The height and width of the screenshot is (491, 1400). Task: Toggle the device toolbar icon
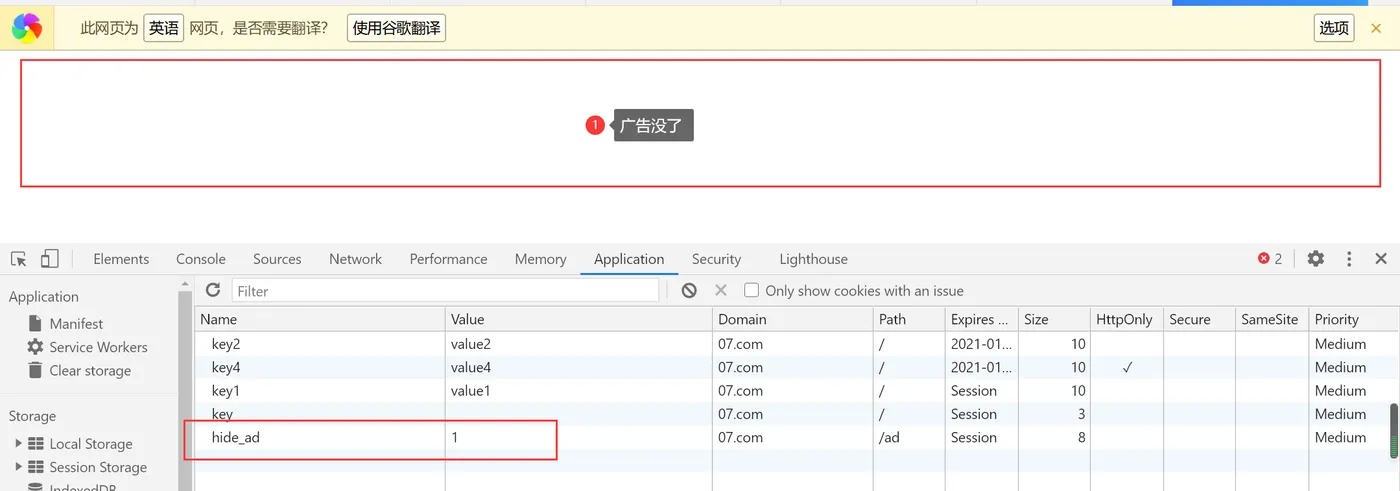tap(49, 259)
